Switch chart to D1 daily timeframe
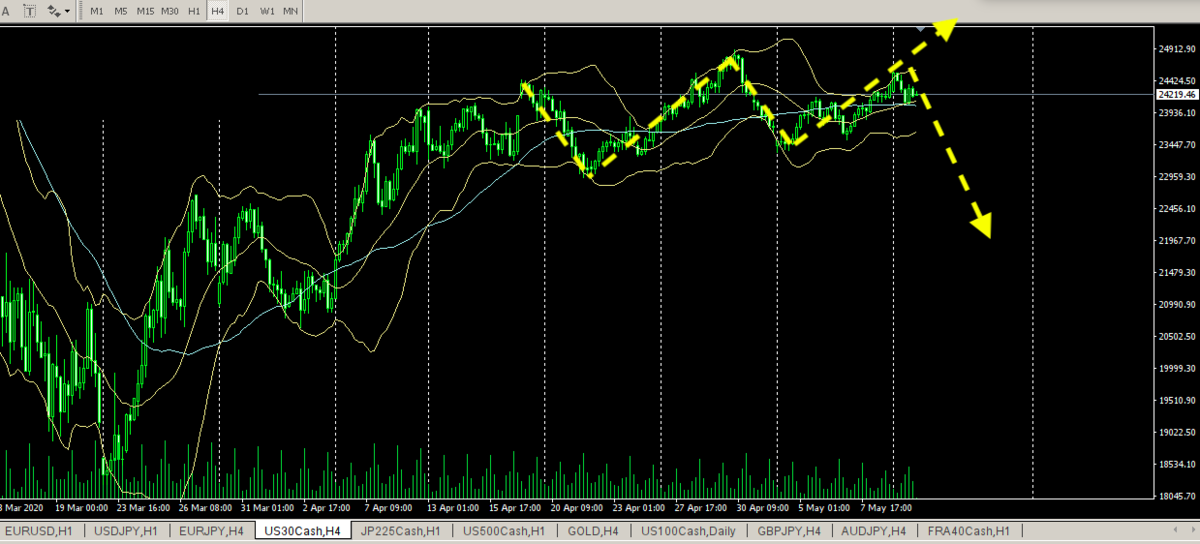The height and width of the screenshot is (544, 1200). (242, 11)
